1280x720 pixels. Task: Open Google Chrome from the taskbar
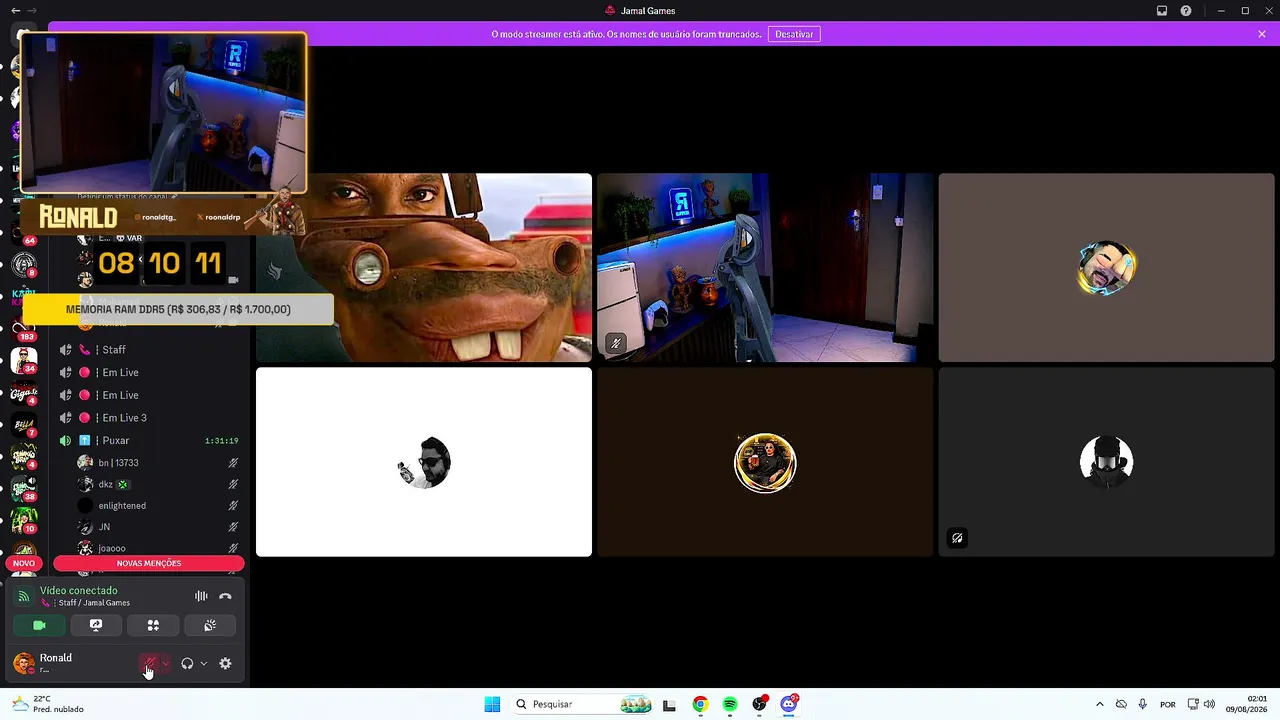[x=700, y=704]
